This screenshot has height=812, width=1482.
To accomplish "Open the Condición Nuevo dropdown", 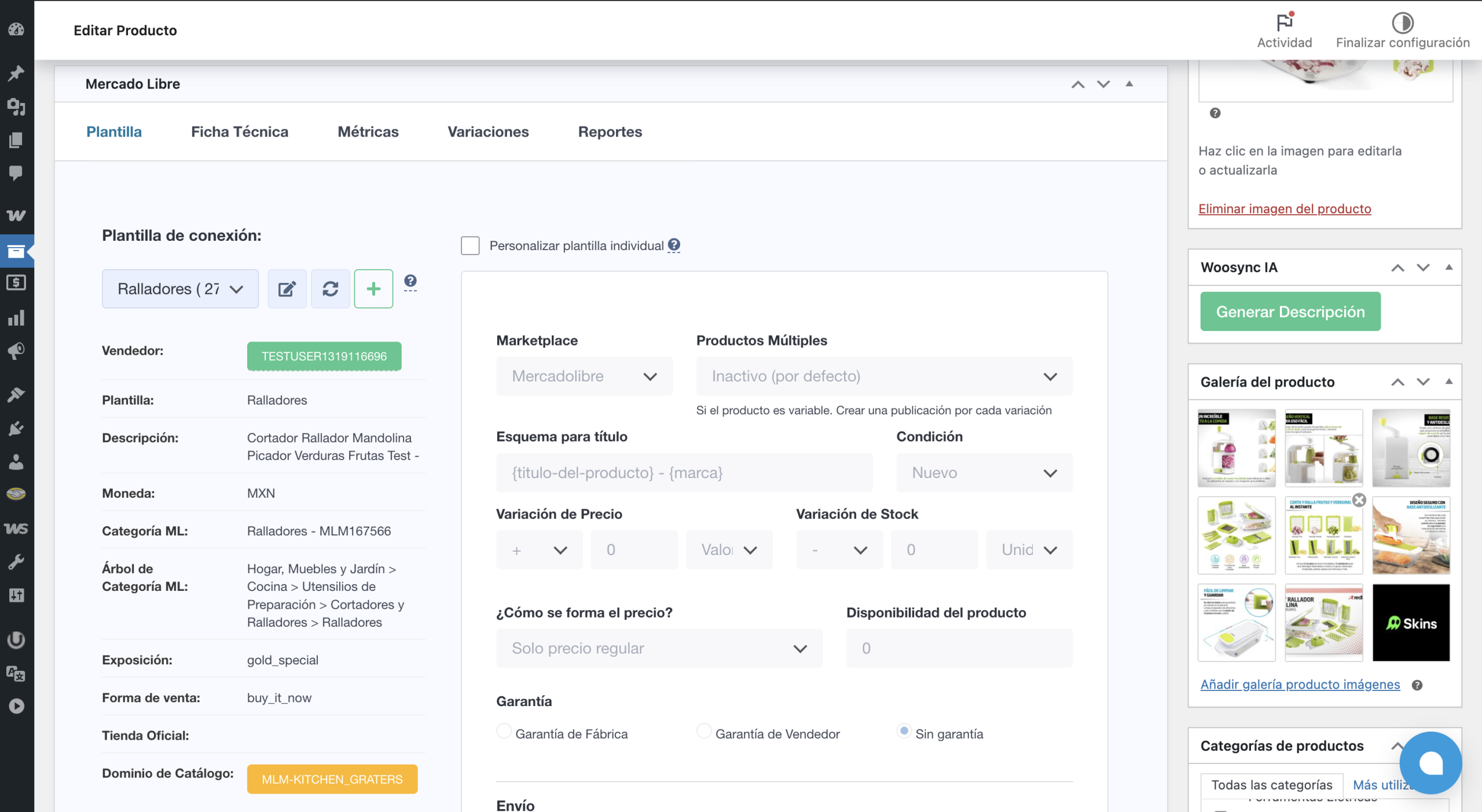I will coord(984,473).
